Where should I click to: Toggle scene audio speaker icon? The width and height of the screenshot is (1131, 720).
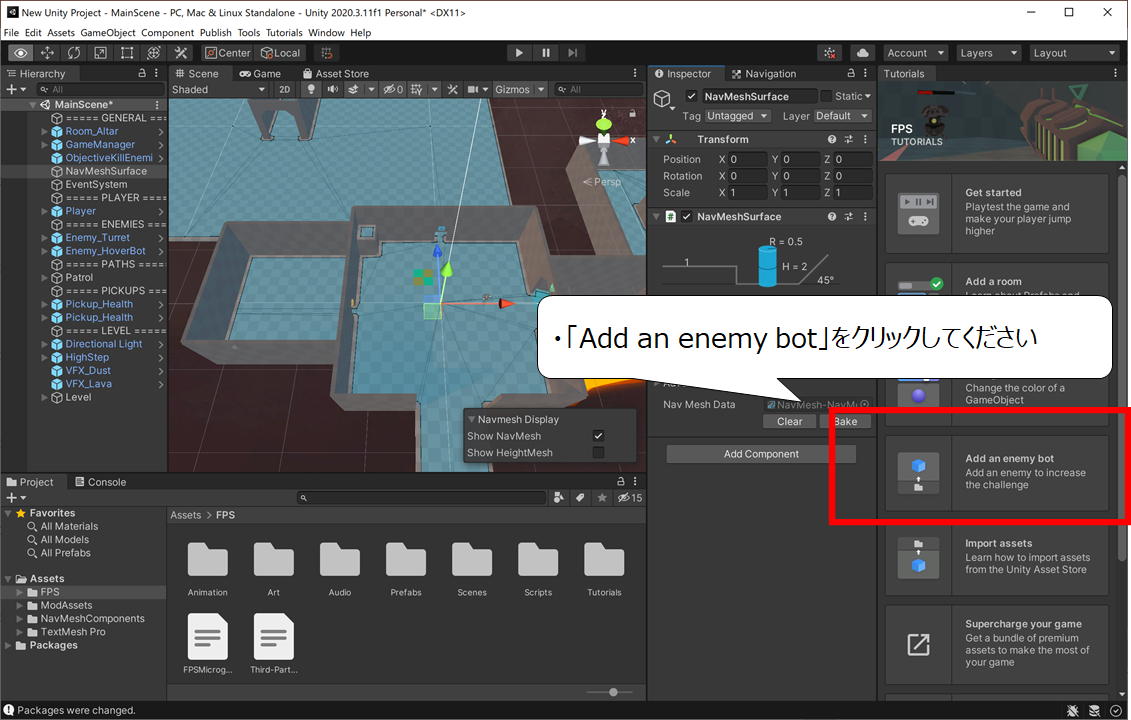point(333,89)
